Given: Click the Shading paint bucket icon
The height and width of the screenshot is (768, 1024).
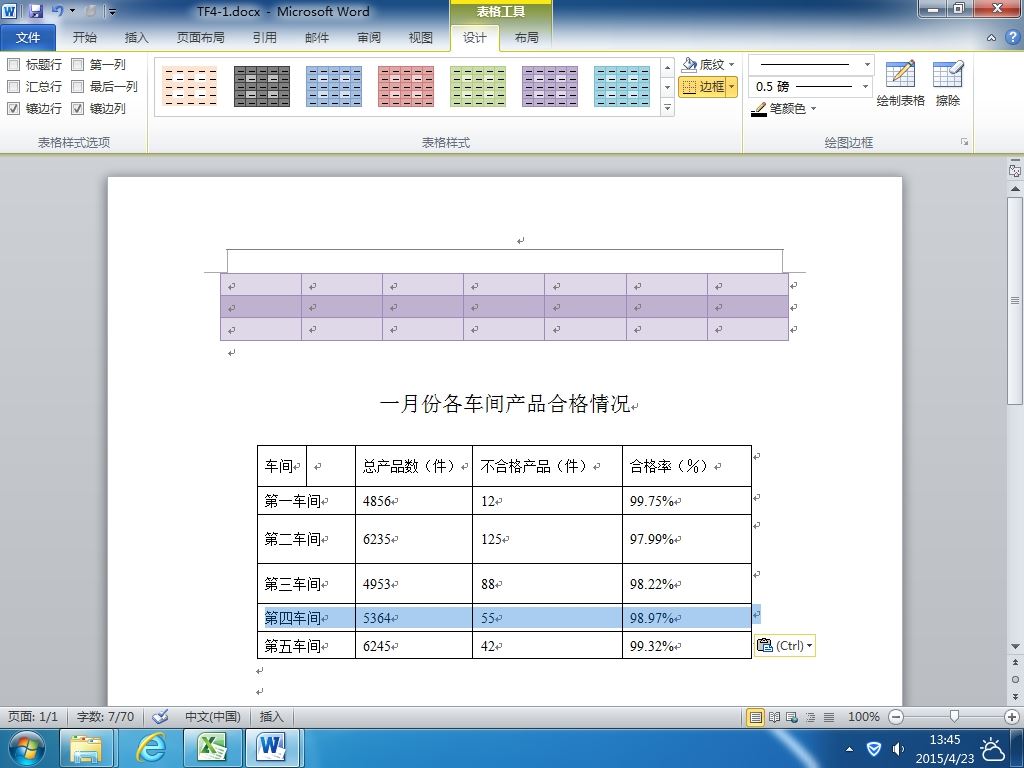Looking at the screenshot, I should coord(689,64).
